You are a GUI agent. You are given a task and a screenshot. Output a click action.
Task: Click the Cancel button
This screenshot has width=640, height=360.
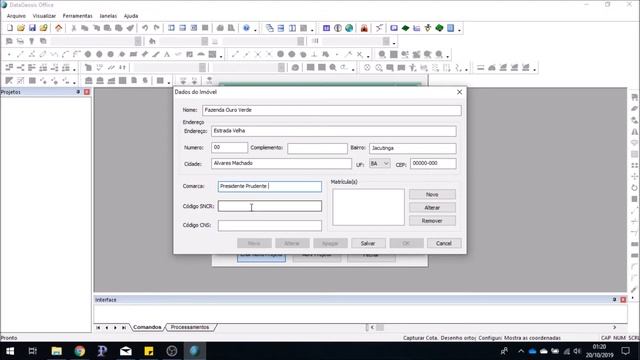coord(444,243)
